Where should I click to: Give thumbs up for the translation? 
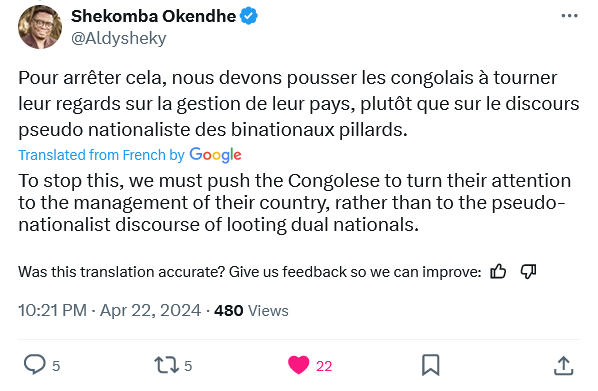[x=498, y=272]
